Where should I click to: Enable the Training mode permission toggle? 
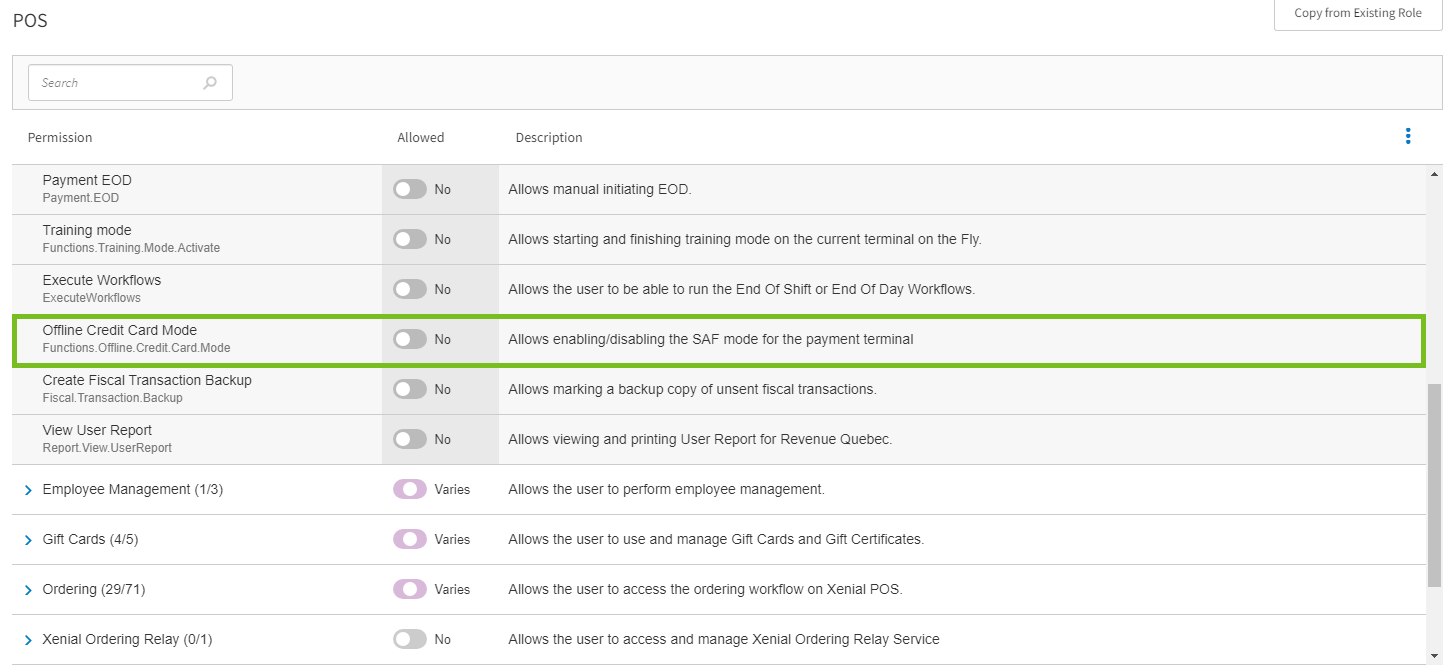pyautogui.click(x=409, y=239)
